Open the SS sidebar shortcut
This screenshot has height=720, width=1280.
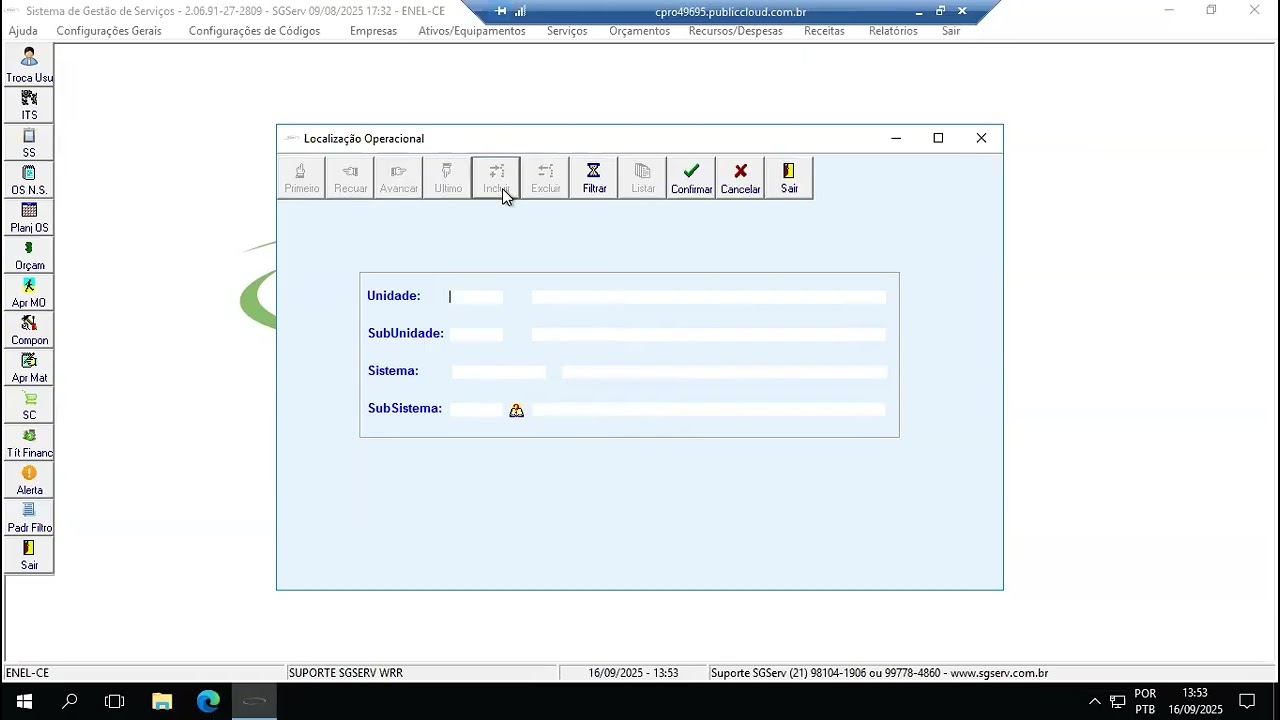tap(29, 142)
